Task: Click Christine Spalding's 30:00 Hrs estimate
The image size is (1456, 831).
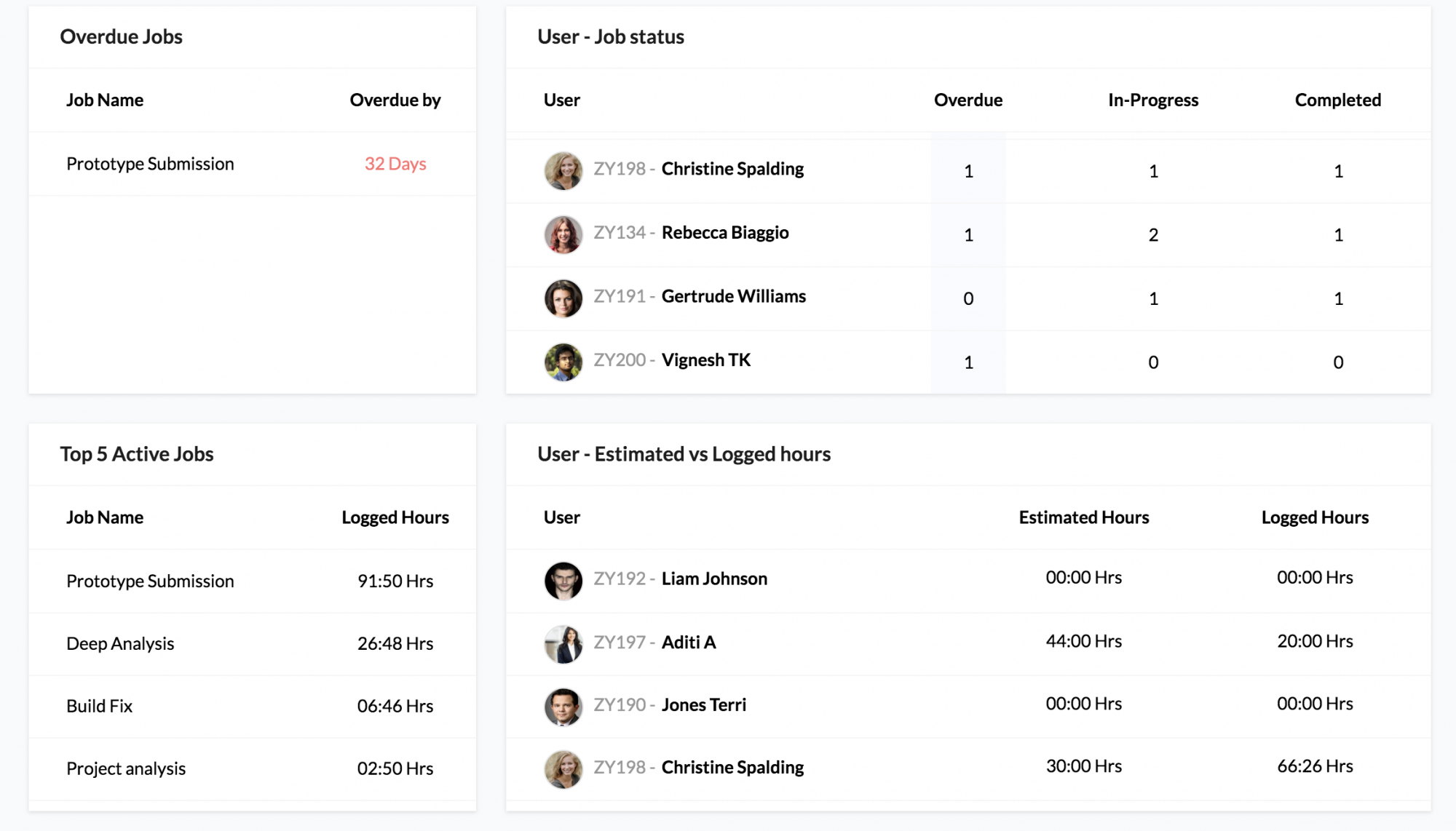Action: [1084, 766]
